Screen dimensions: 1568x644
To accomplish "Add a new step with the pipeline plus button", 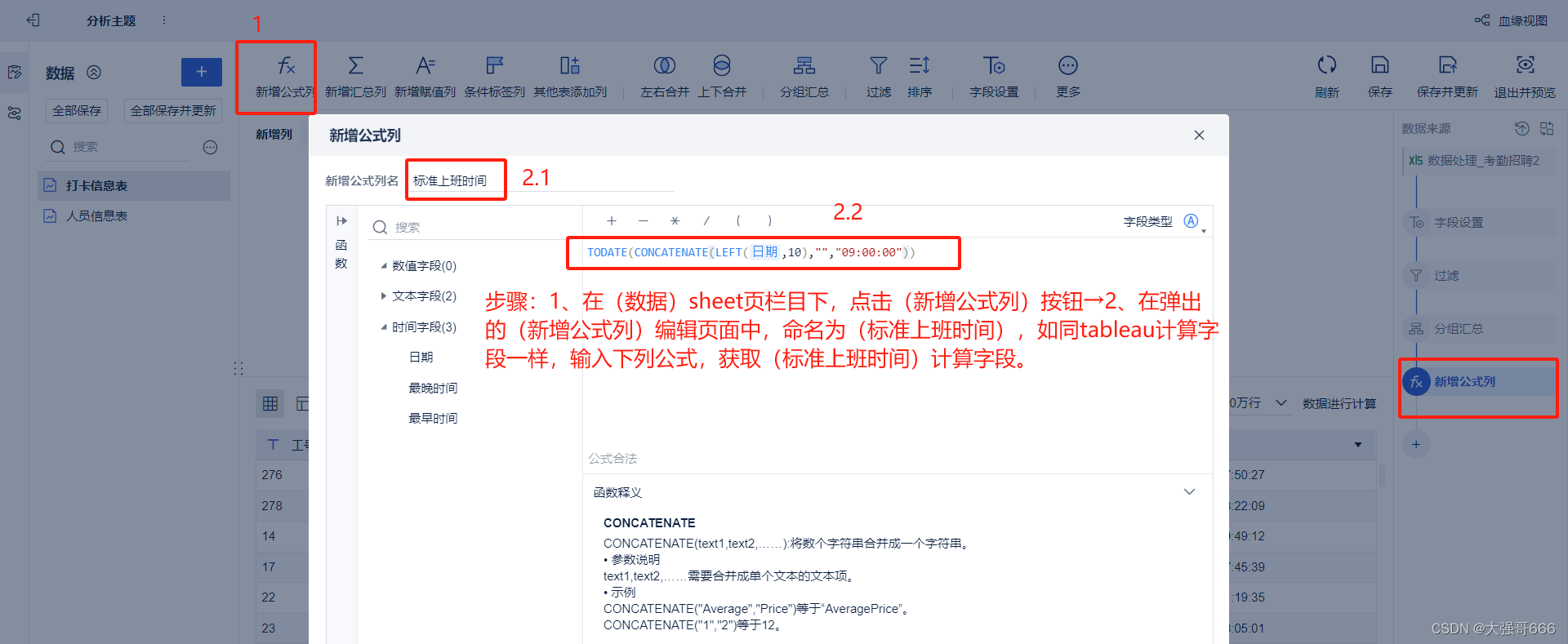I will pyautogui.click(x=1416, y=445).
